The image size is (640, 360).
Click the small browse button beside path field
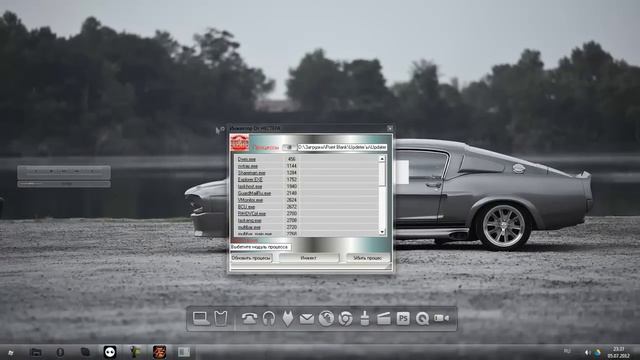pos(289,147)
